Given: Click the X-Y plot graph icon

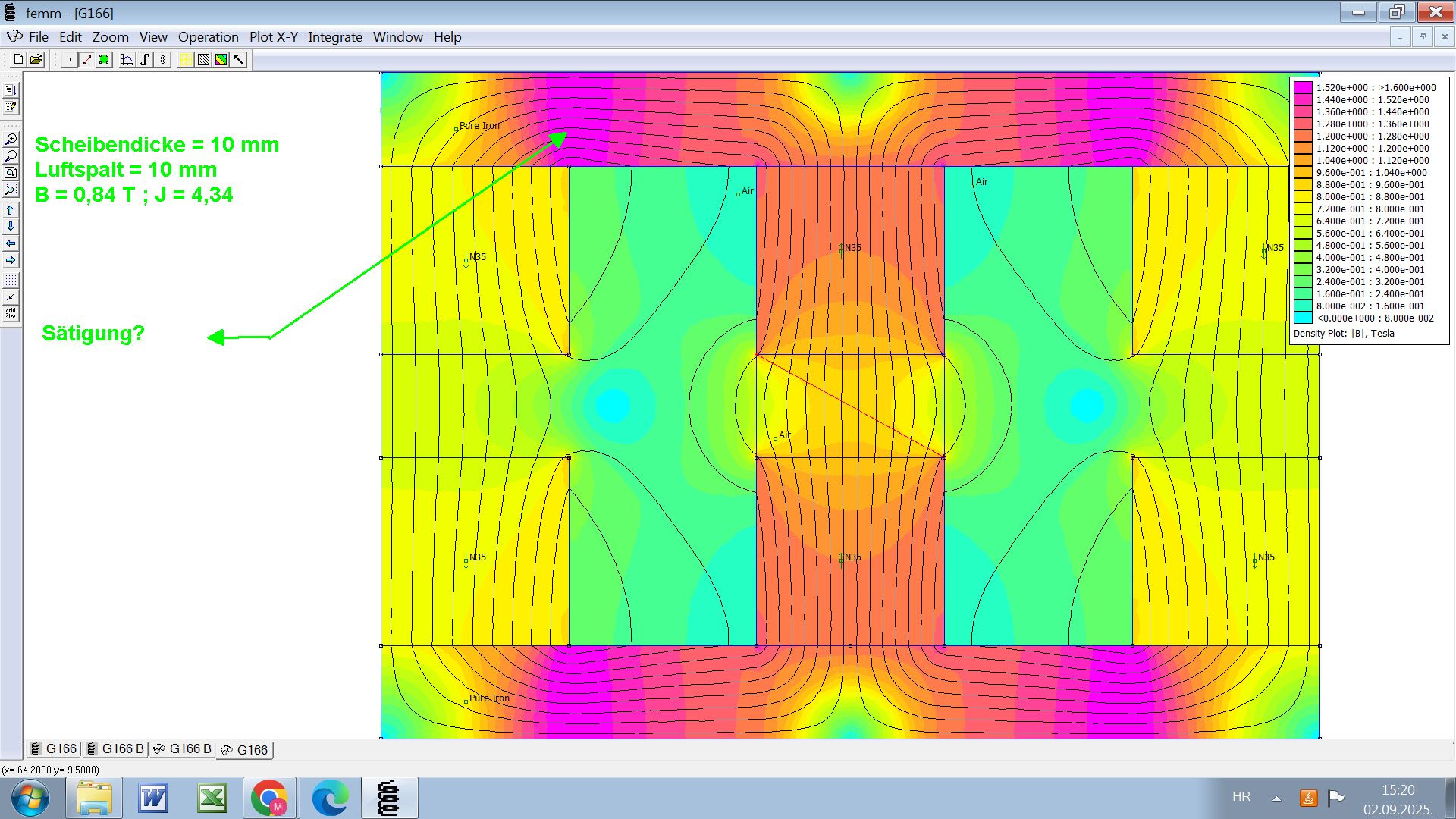Looking at the screenshot, I should pyautogui.click(x=127, y=60).
